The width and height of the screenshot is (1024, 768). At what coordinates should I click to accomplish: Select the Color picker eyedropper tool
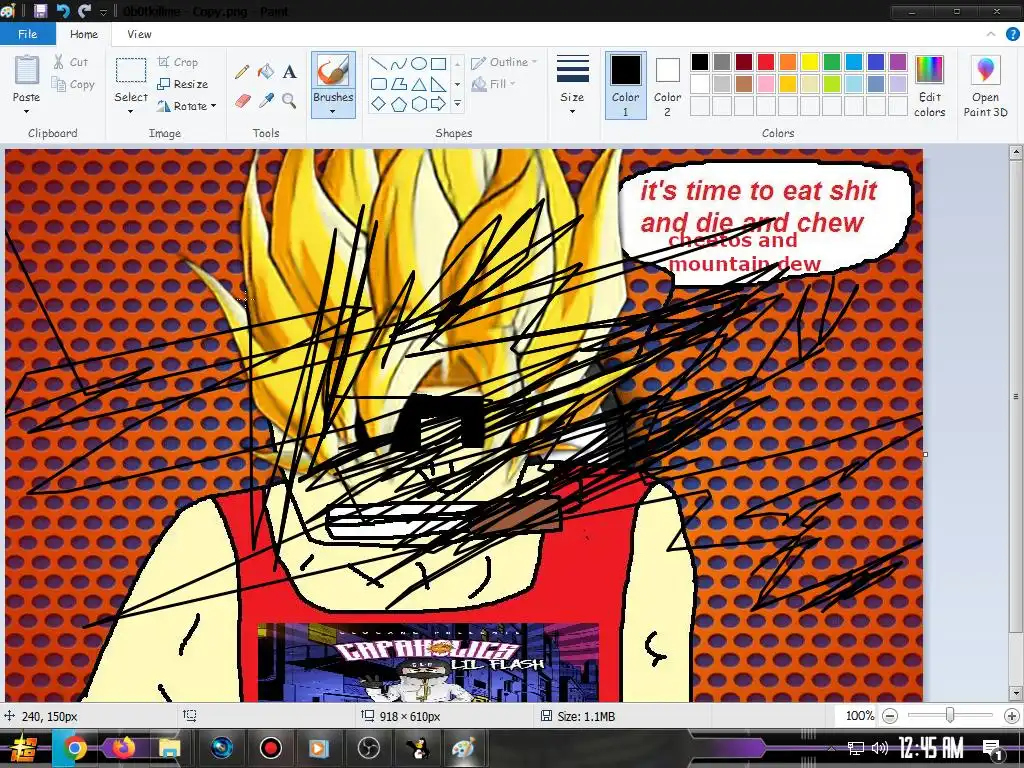coord(266,101)
